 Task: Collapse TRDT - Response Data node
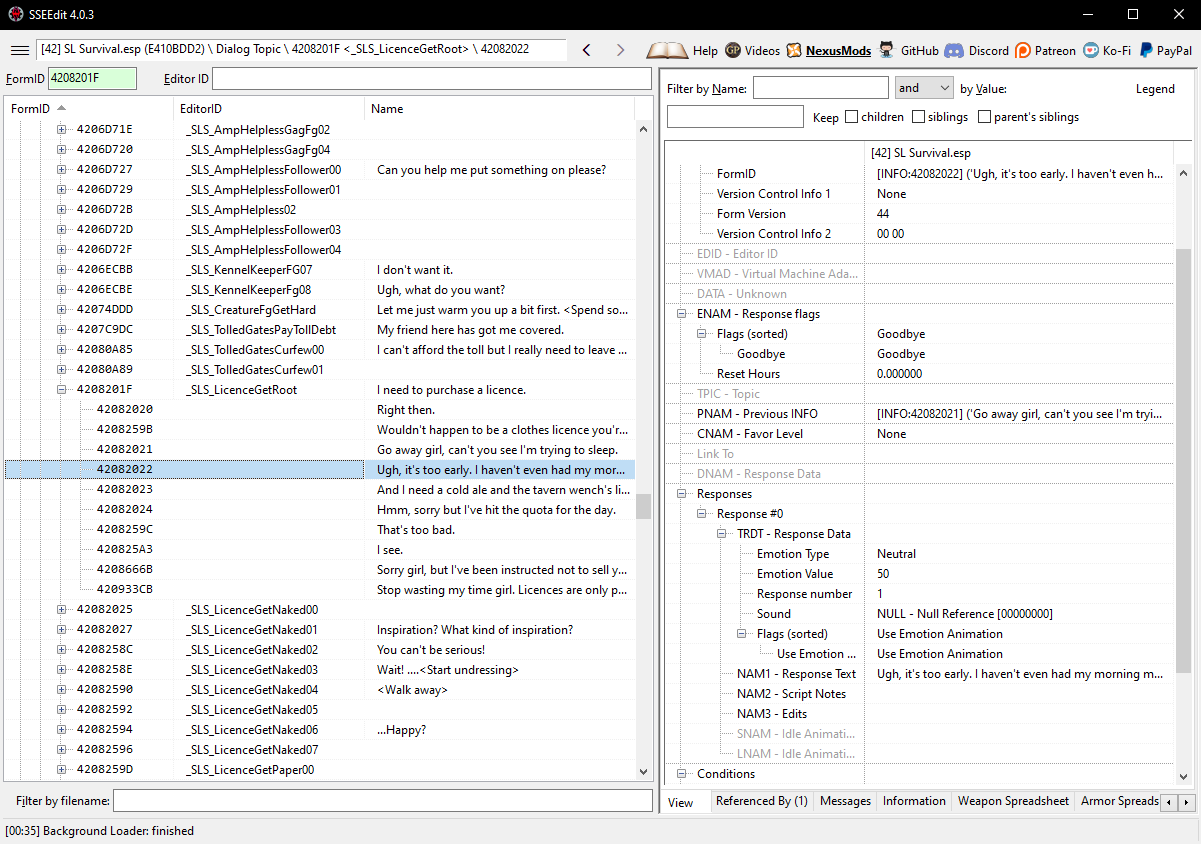click(722, 534)
